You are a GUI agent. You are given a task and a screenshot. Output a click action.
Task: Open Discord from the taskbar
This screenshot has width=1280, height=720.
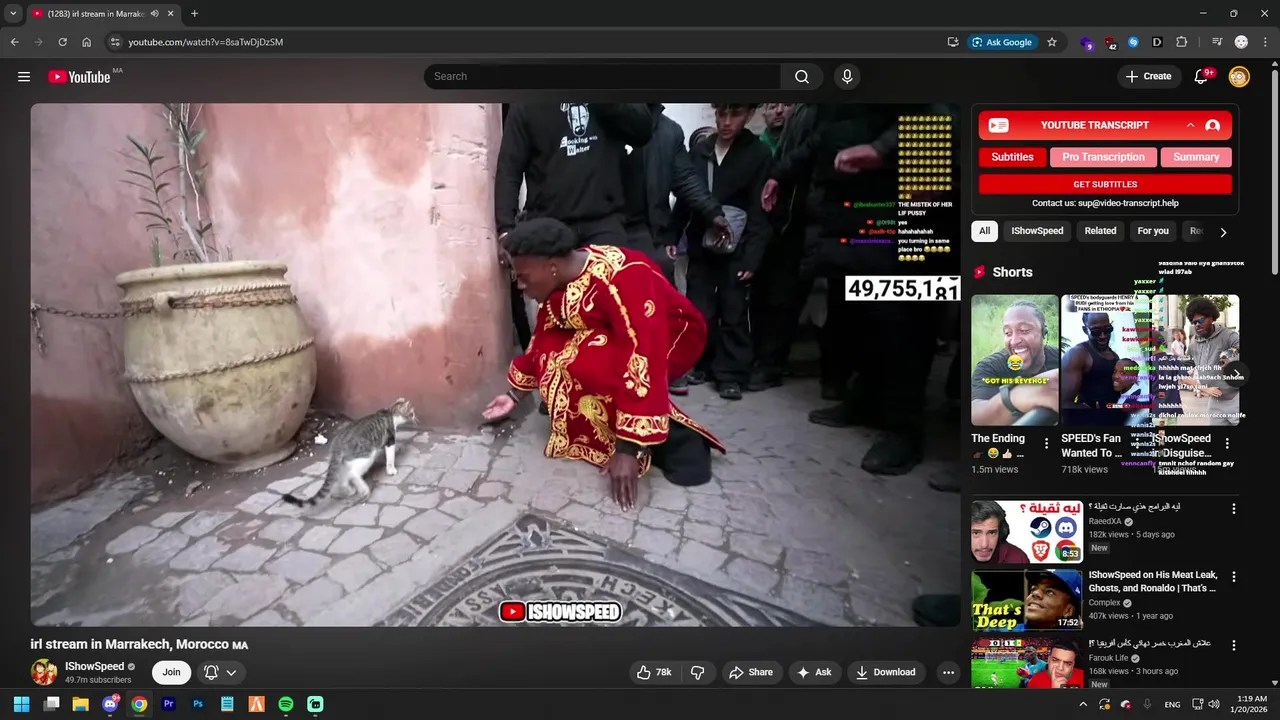(110, 704)
